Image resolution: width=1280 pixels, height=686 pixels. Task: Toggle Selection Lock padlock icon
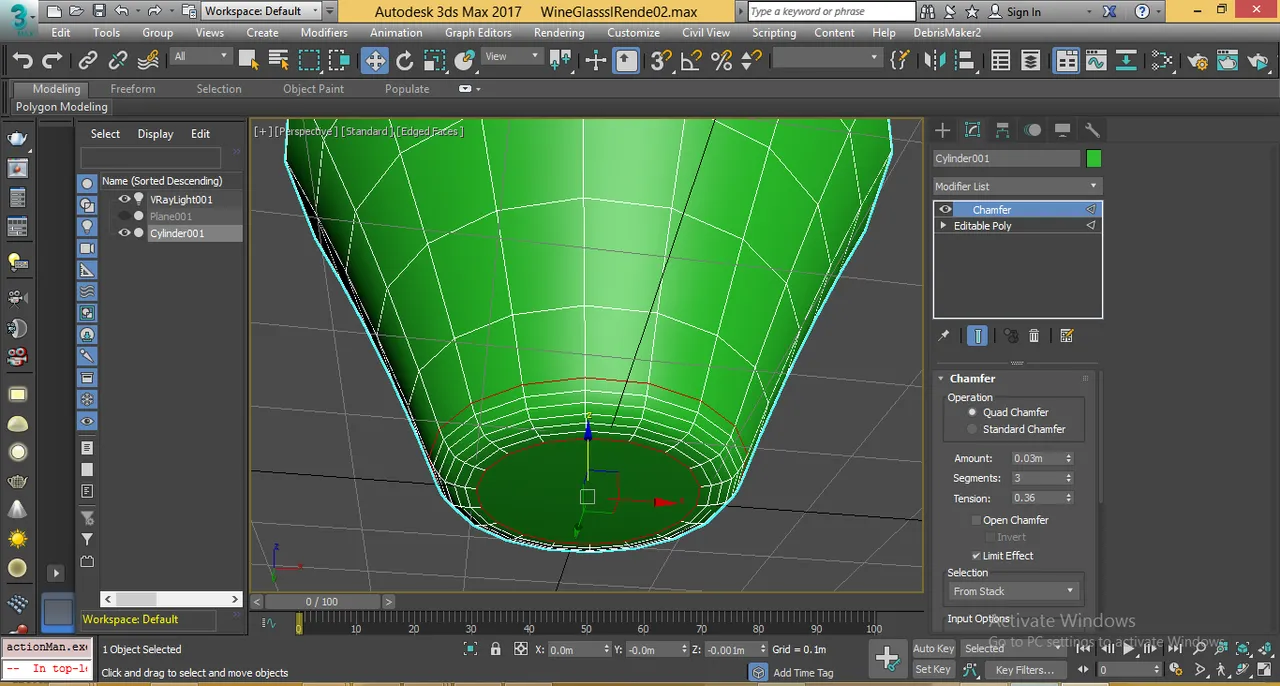point(495,649)
